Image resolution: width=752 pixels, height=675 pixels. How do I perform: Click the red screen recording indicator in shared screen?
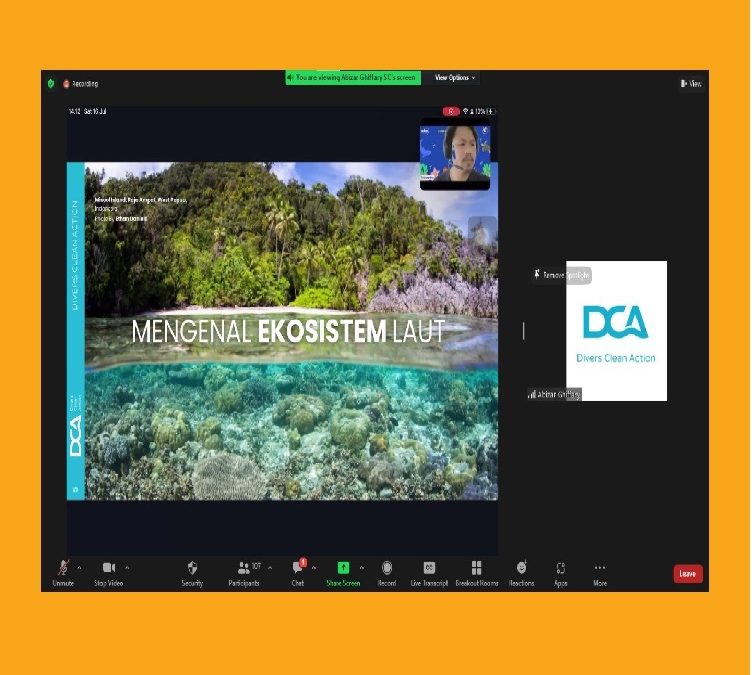point(451,112)
